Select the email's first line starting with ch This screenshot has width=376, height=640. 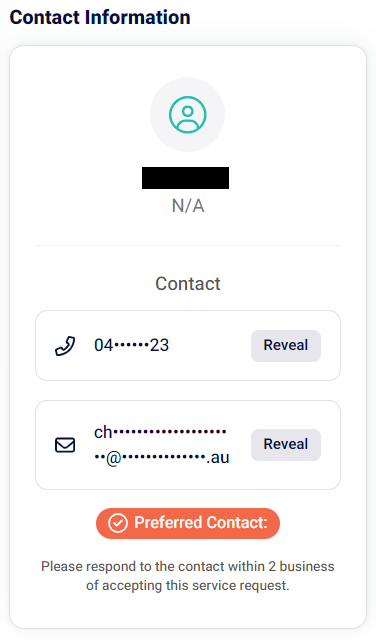pyautogui.click(x=160, y=432)
